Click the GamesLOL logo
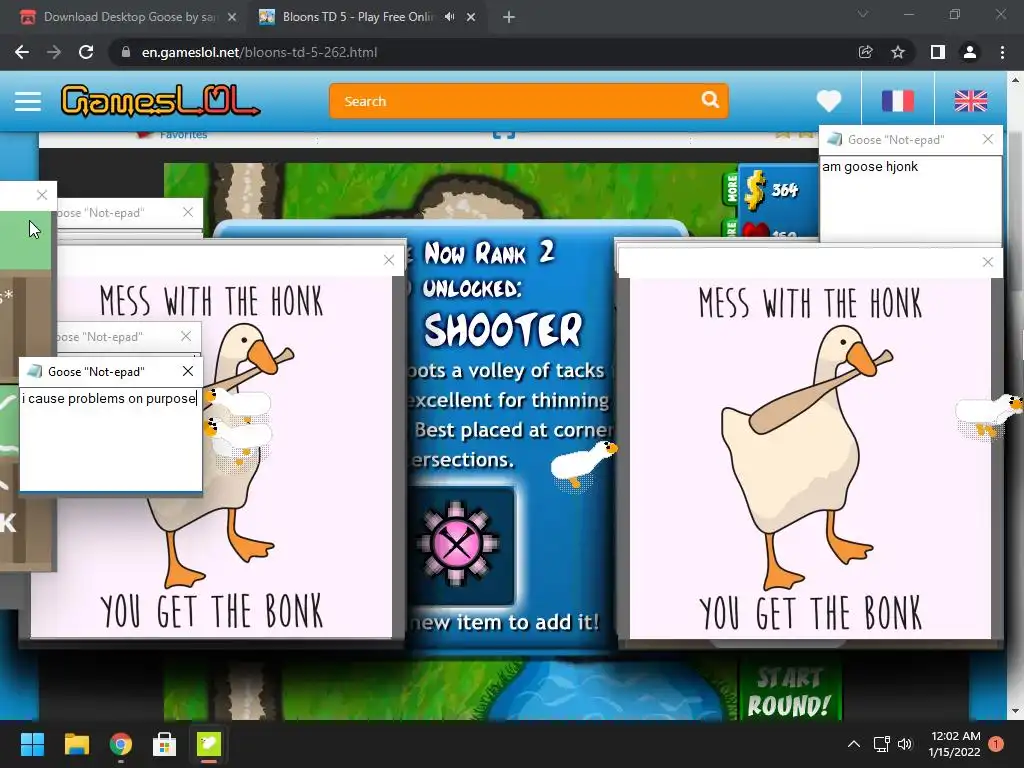This screenshot has width=1024, height=768. click(160, 101)
